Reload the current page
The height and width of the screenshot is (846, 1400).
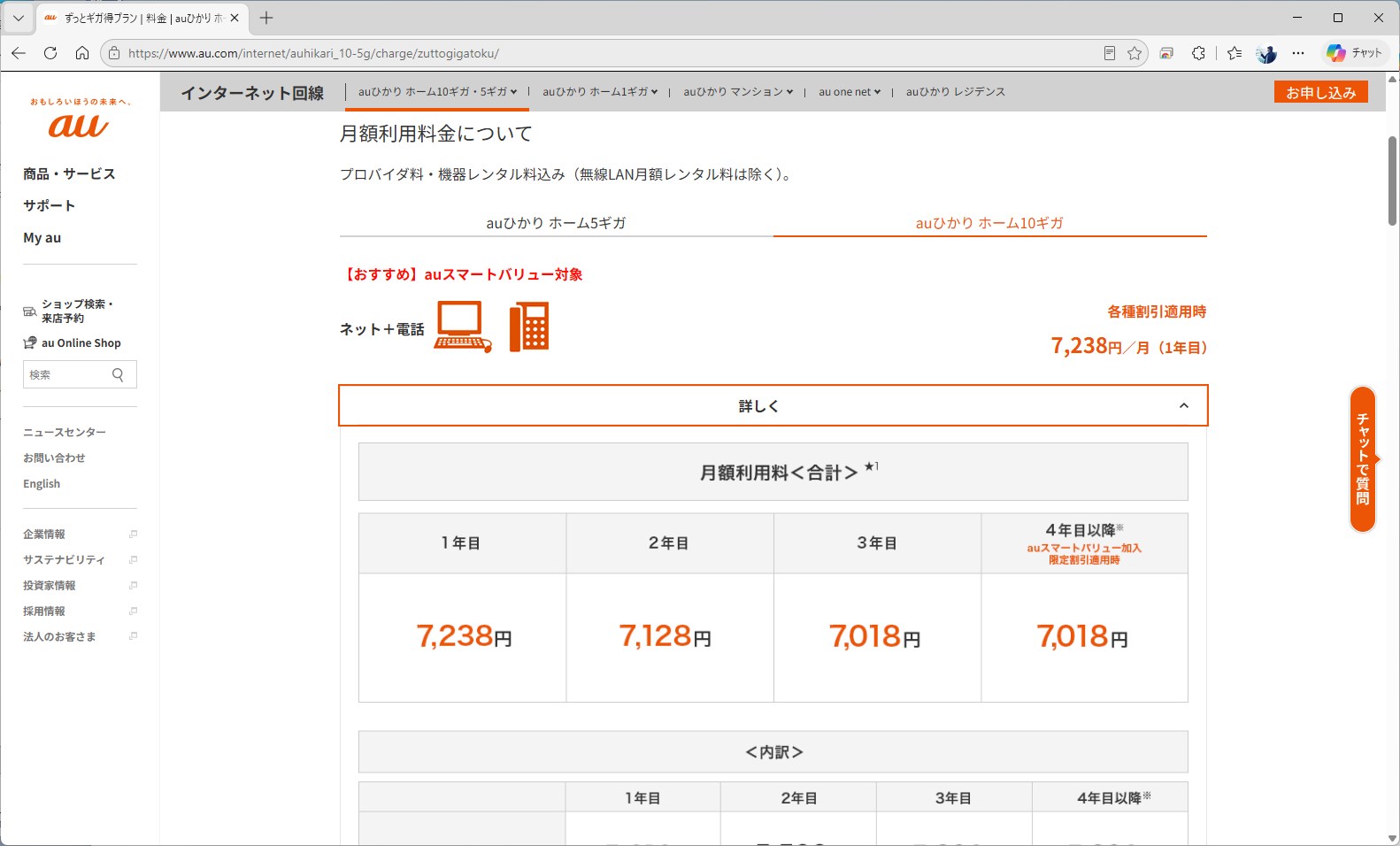[x=50, y=53]
